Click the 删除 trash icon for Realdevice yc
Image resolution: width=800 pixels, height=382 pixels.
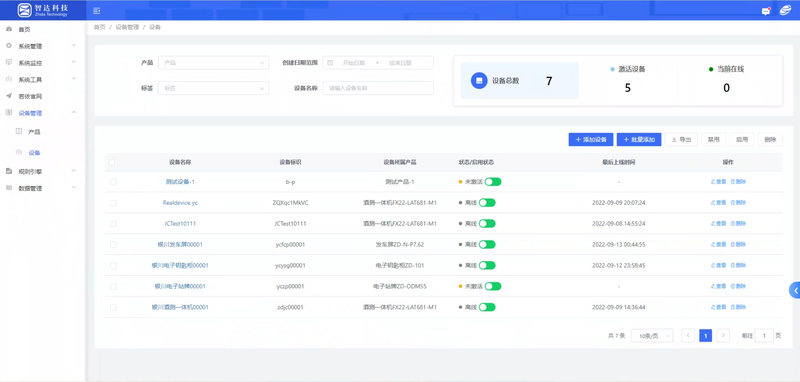pyautogui.click(x=733, y=202)
